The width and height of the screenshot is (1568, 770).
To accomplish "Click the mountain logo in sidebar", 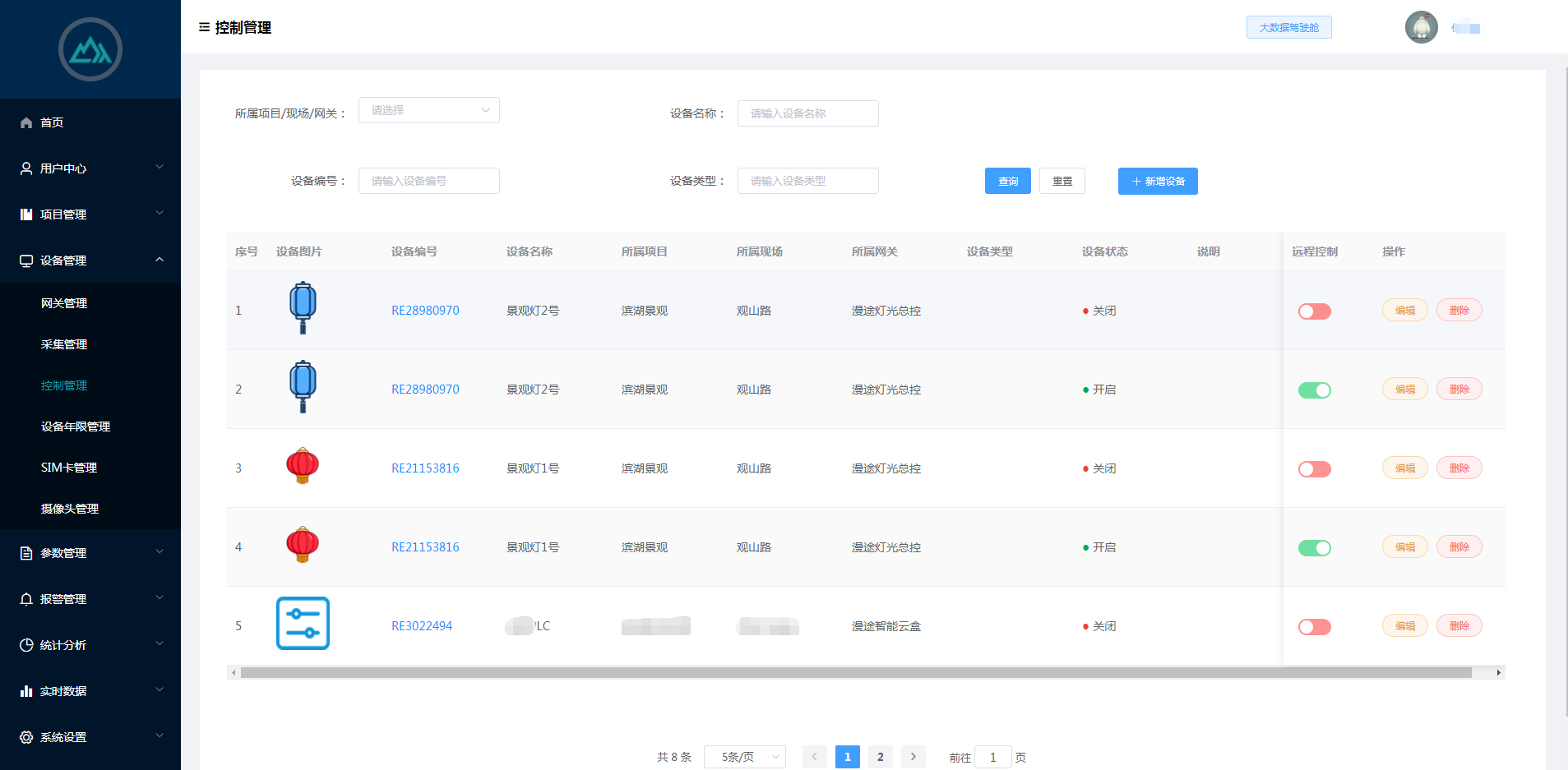I will pyautogui.click(x=90, y=50).
